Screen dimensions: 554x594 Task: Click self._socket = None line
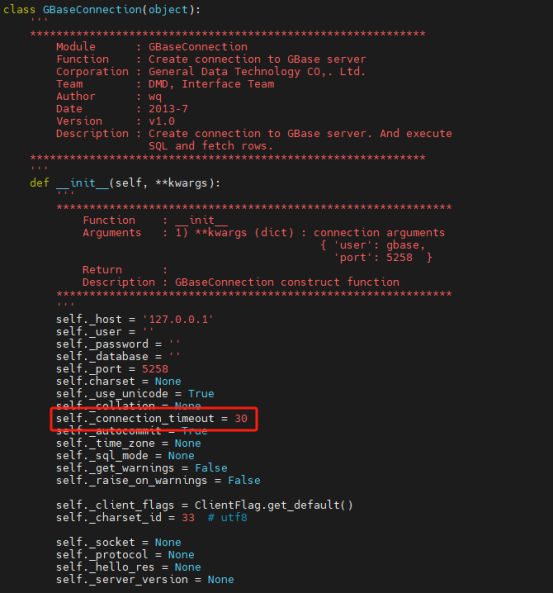[x=119, y=542]
